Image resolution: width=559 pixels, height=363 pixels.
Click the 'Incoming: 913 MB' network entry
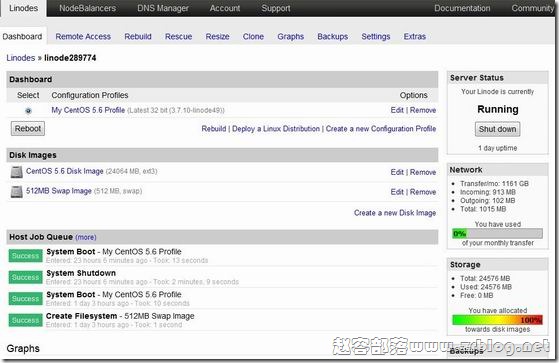pos(488,192)
